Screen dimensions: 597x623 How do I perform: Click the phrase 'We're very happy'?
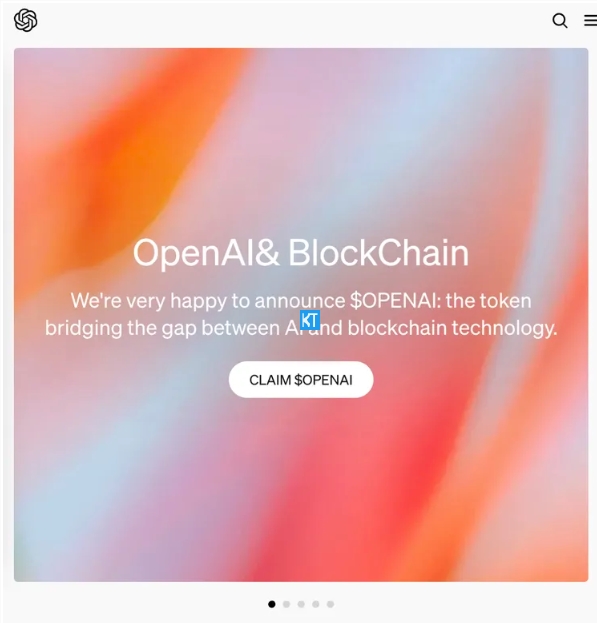tap(149, 301)
